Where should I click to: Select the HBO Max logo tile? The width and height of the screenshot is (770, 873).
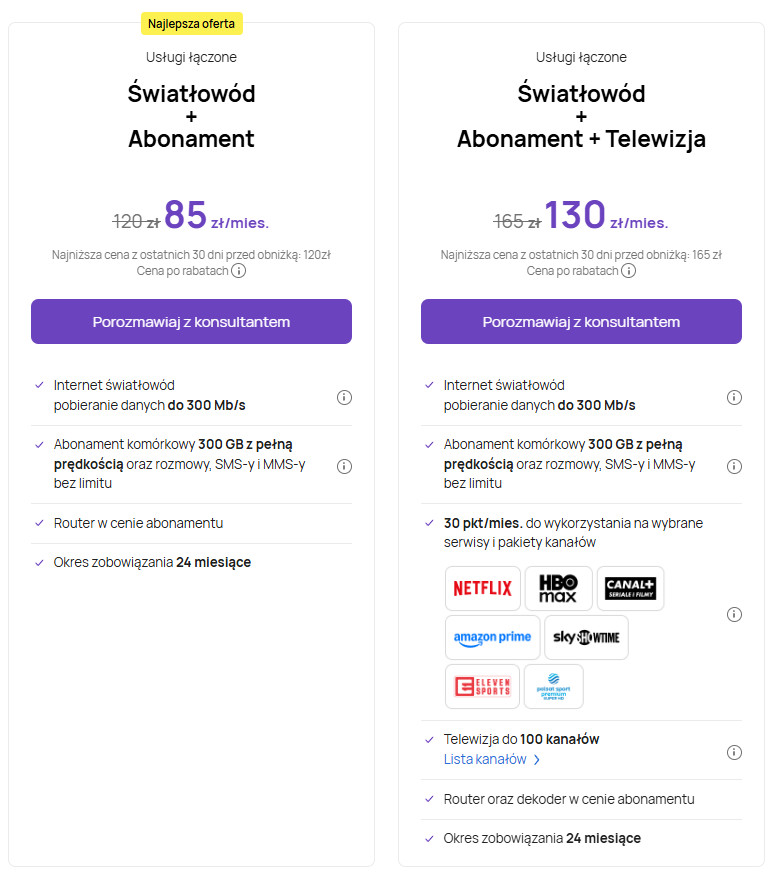point(558,588)
